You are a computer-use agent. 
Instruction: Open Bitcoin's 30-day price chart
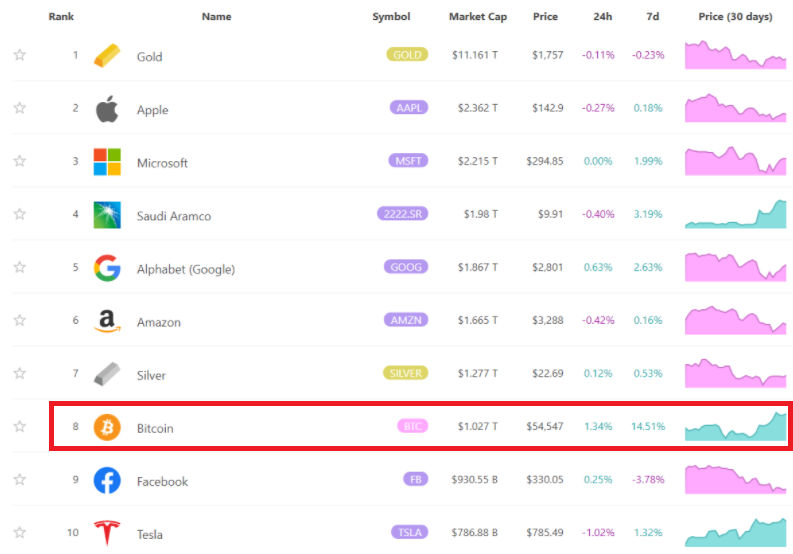coord(735,427)
